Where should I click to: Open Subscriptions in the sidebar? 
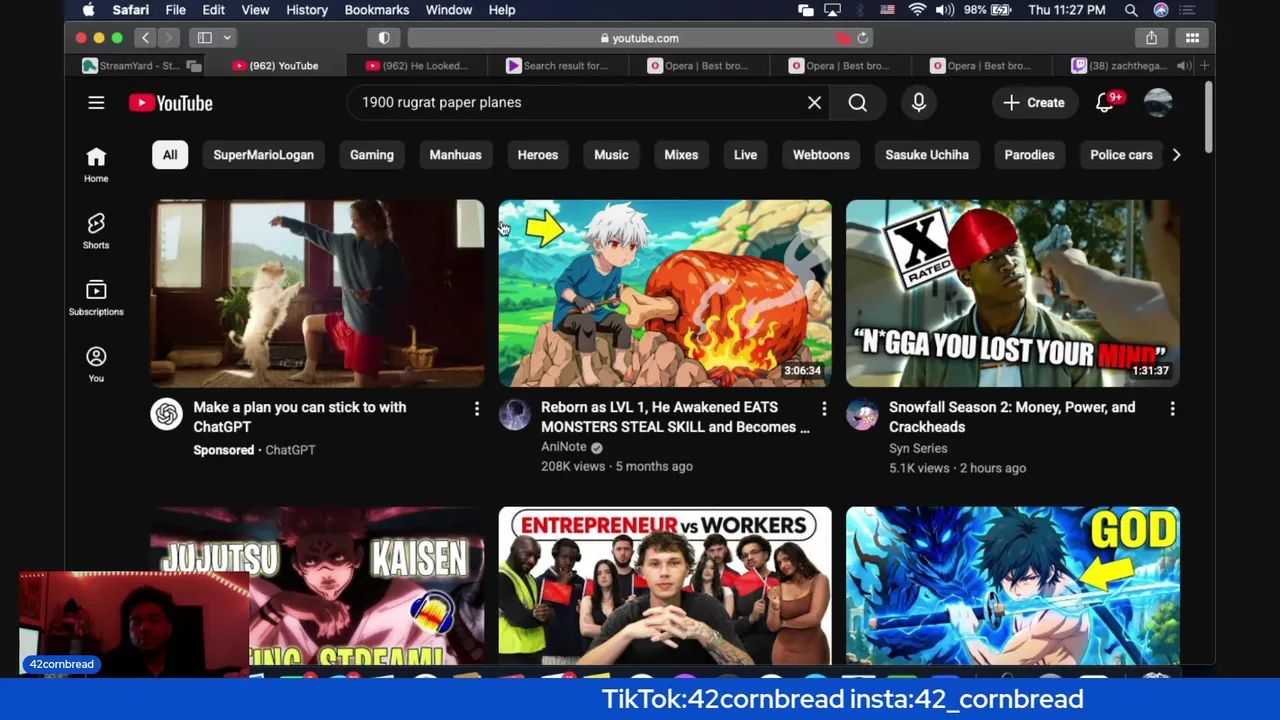pyautogui.click(x=96, y=298)
